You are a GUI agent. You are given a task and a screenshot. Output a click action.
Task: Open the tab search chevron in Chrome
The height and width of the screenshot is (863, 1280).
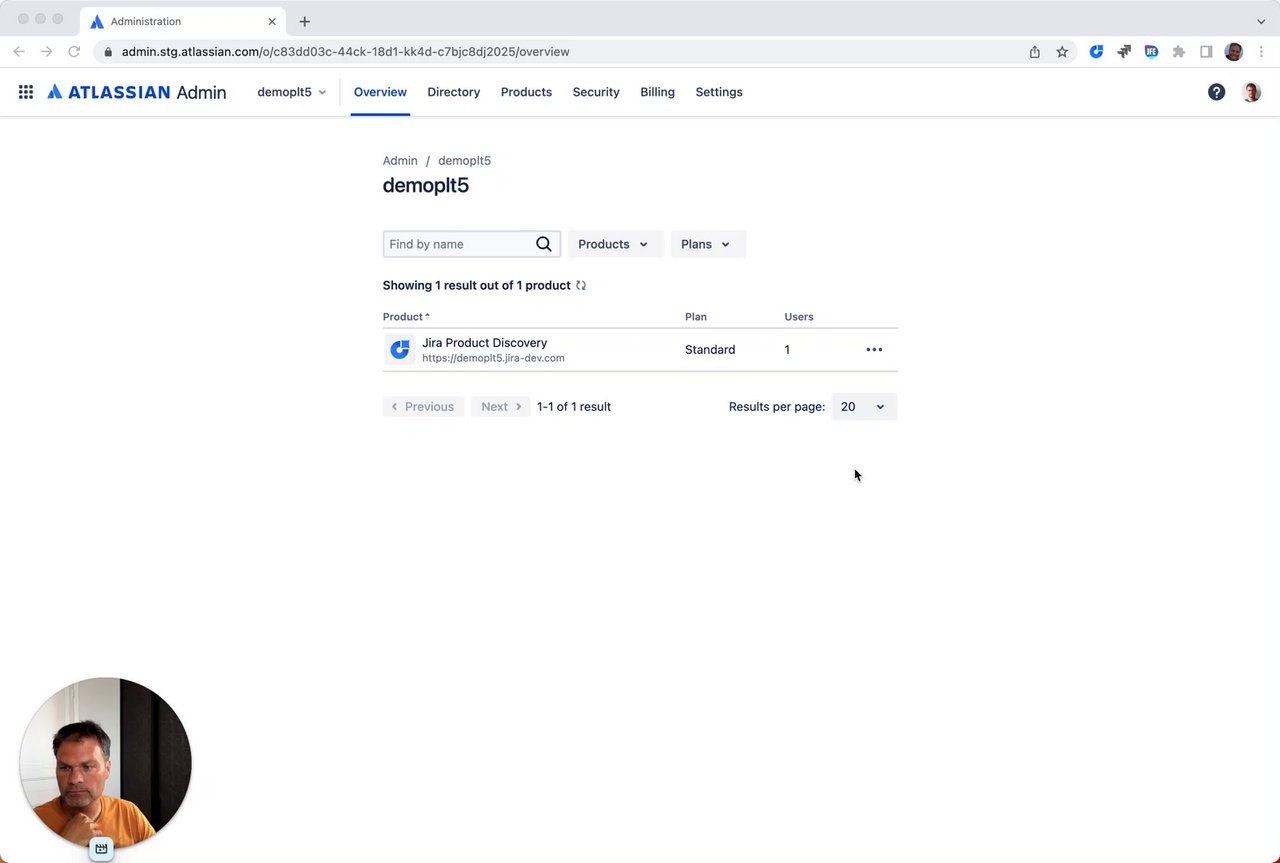click(x=1261, y=21)
